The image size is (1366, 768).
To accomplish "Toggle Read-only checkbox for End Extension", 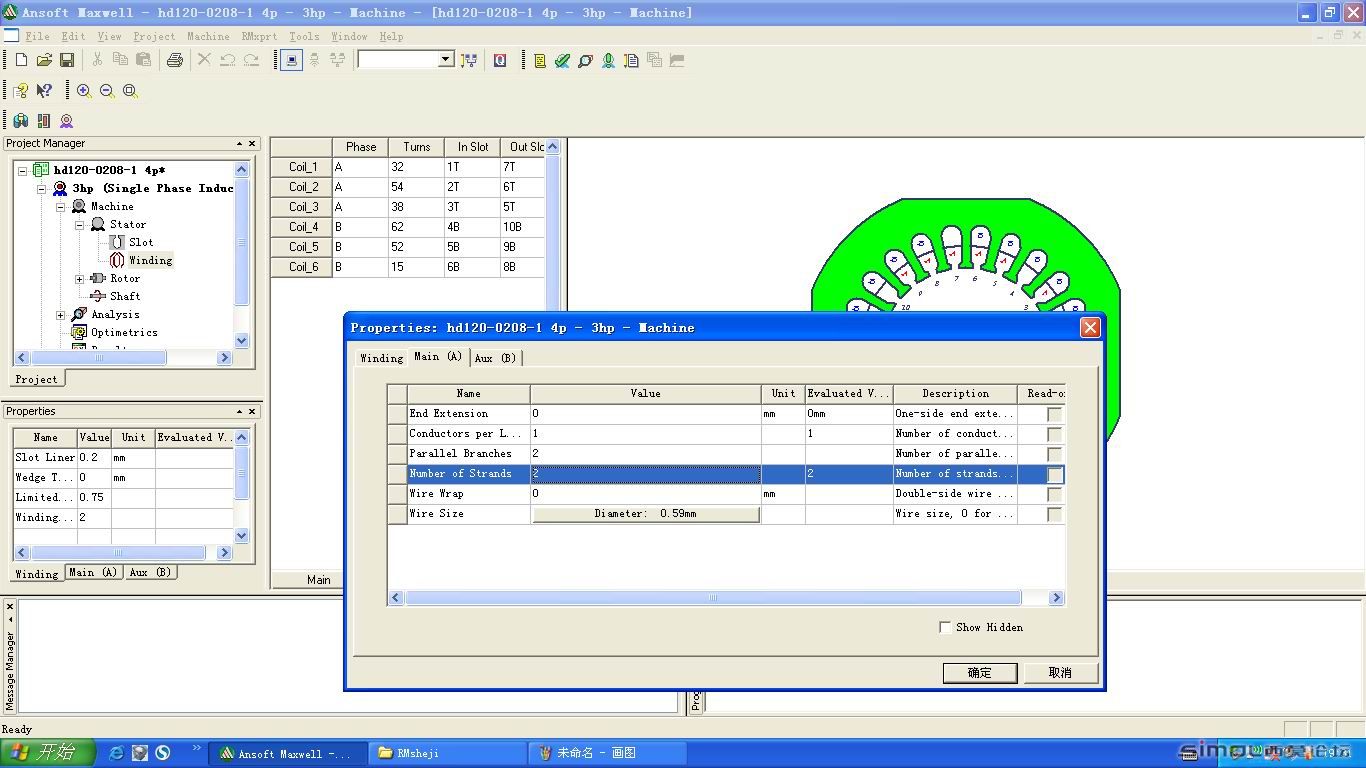I will 1054,414.
